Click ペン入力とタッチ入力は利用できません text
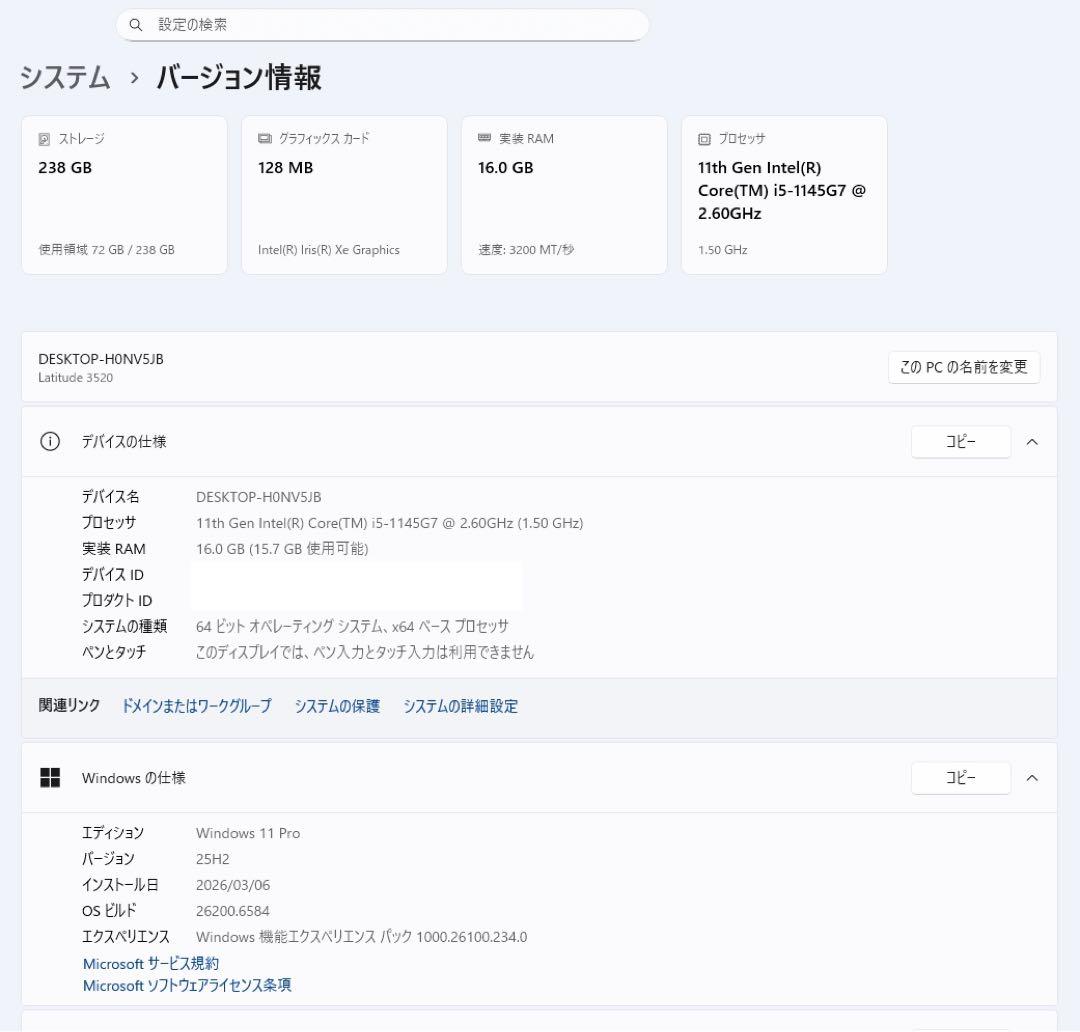 [364, 652]
